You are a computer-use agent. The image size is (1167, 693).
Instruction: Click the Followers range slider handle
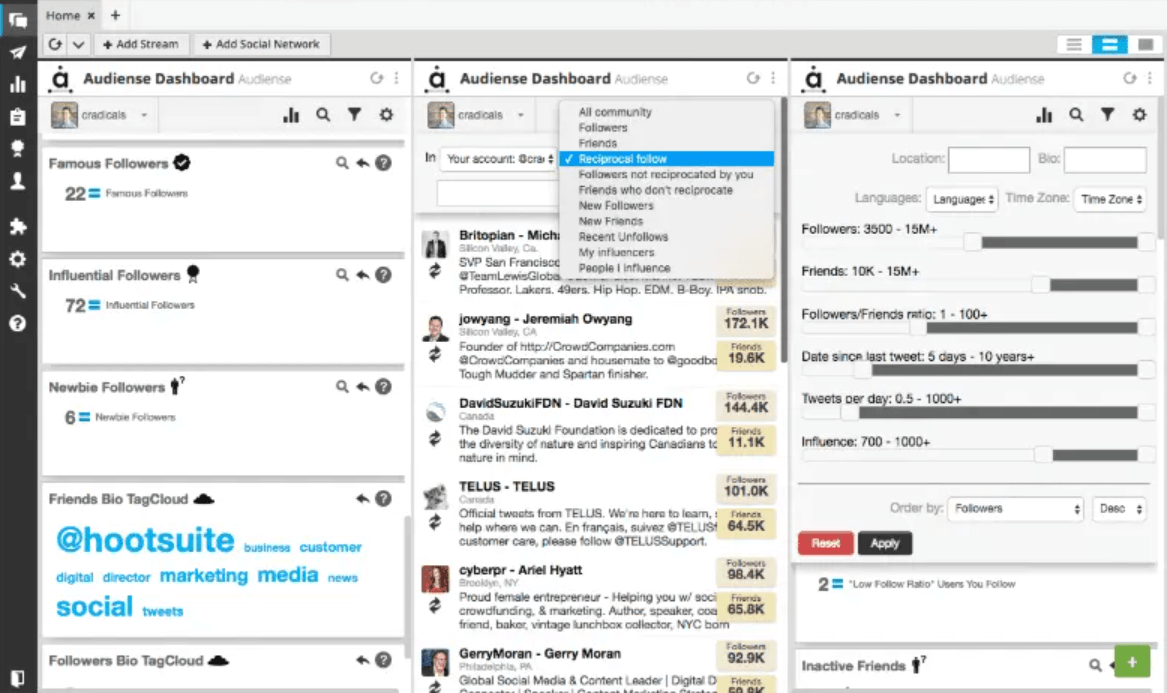coord(972,242)
